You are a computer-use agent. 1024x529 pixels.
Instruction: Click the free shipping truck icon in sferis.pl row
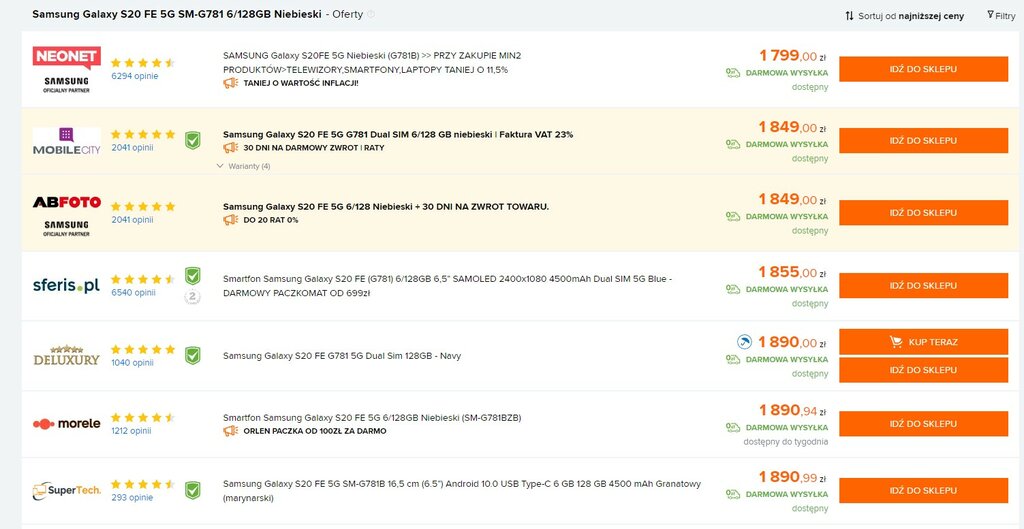point(733,289)
